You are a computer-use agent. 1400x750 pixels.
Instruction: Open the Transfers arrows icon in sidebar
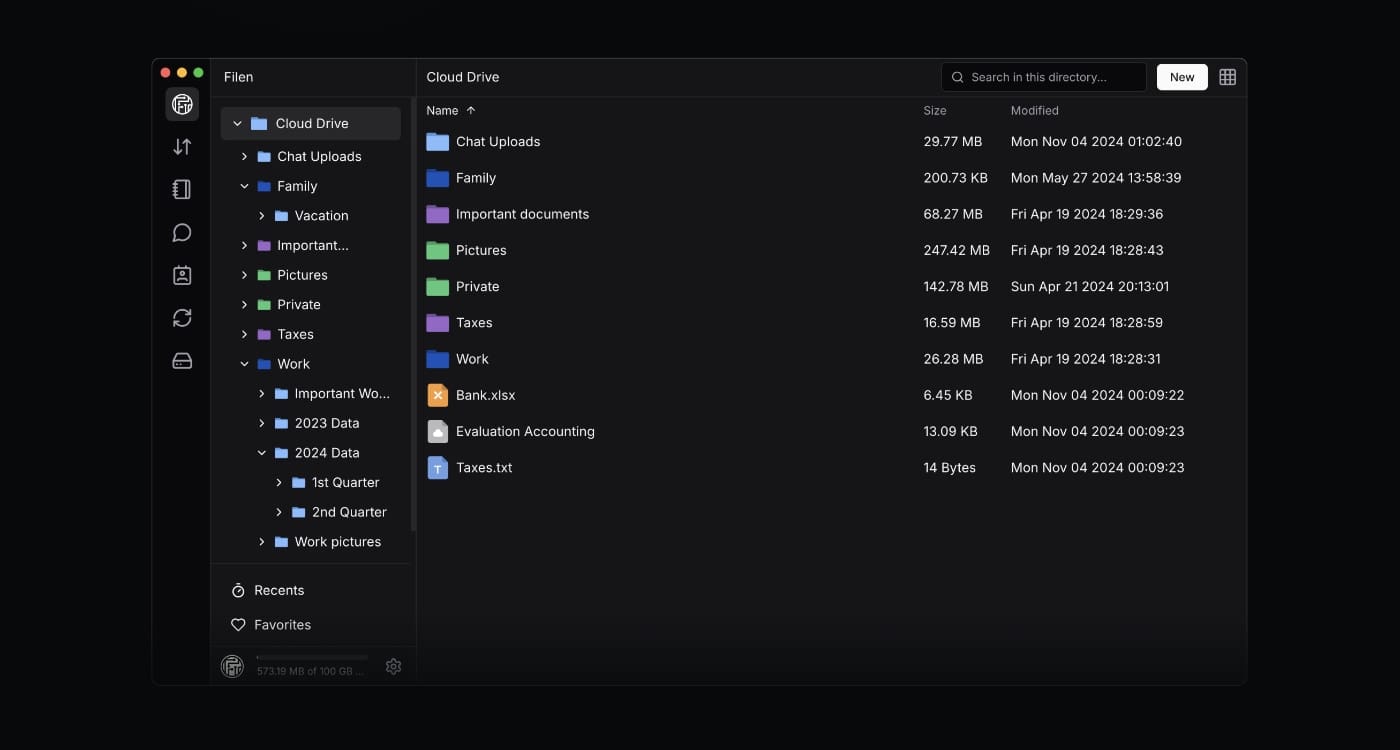[x=182, y=147]
